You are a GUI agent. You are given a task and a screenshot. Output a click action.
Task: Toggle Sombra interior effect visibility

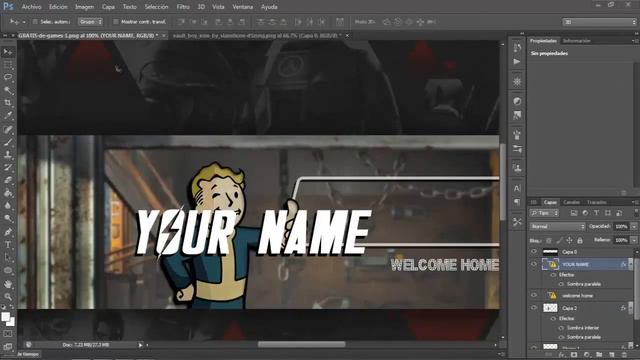tap(561, 328)
